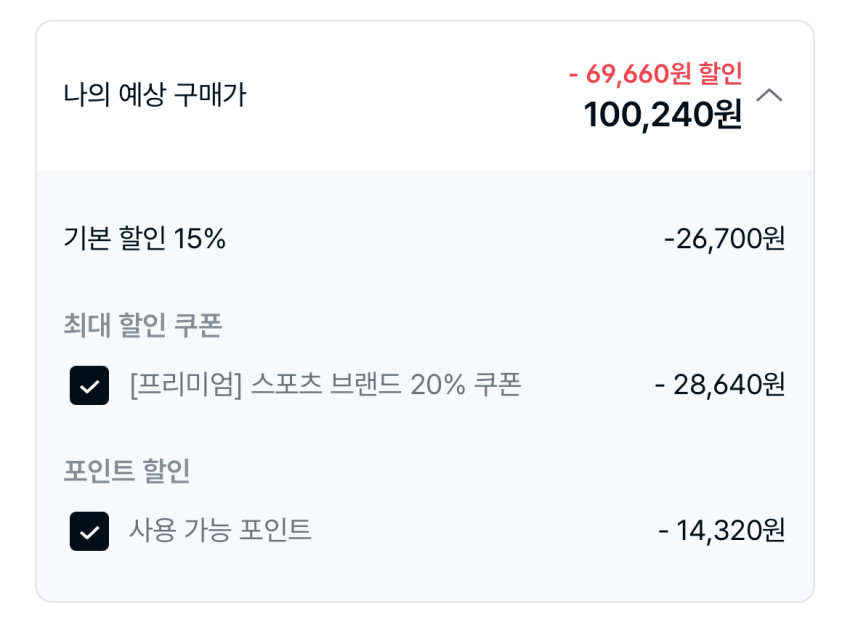Click the 20% 쿠폰 text

[x=466, y=385]
